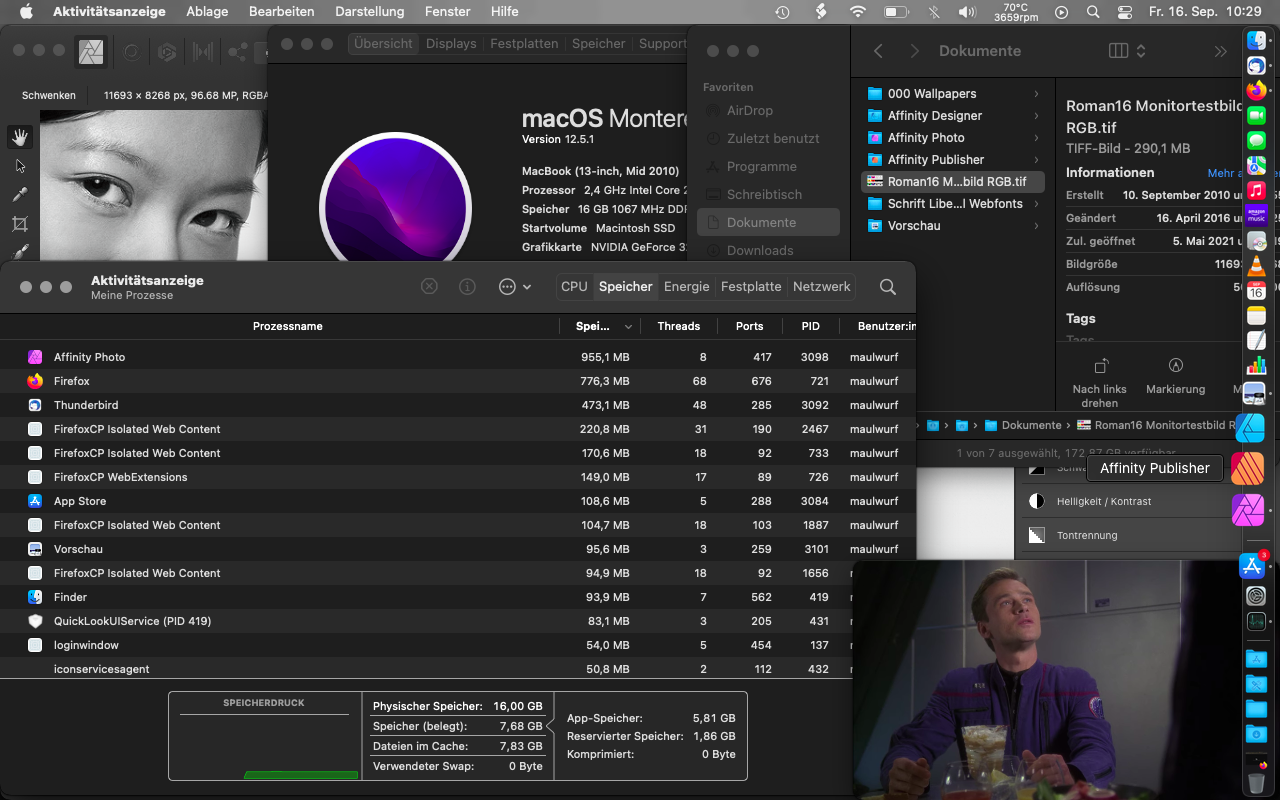Viewport: 1280px width, 800px height.
Task: Select Downloads in Finder sidebar
Action: coord(760,250)
